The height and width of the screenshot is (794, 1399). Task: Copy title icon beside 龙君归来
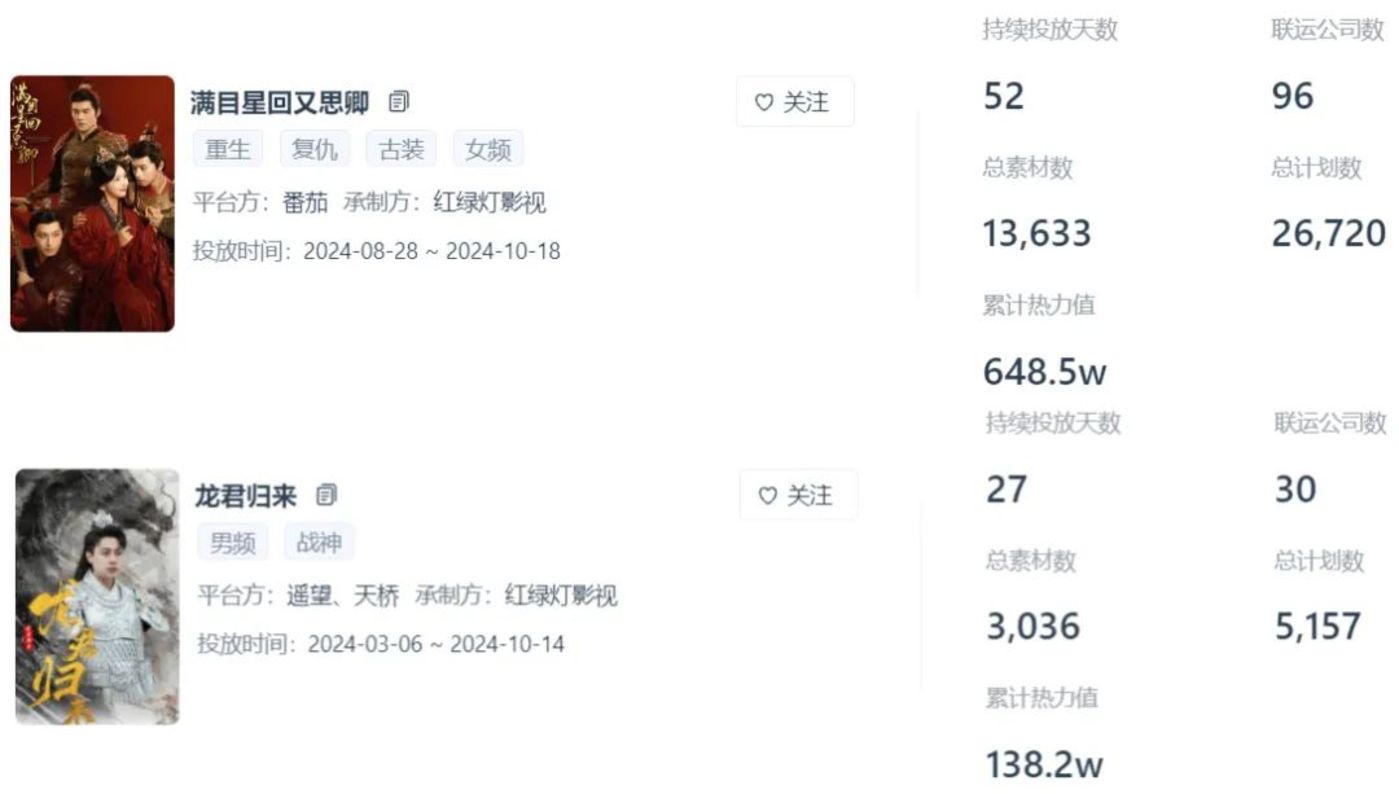[x=326, y=495]
